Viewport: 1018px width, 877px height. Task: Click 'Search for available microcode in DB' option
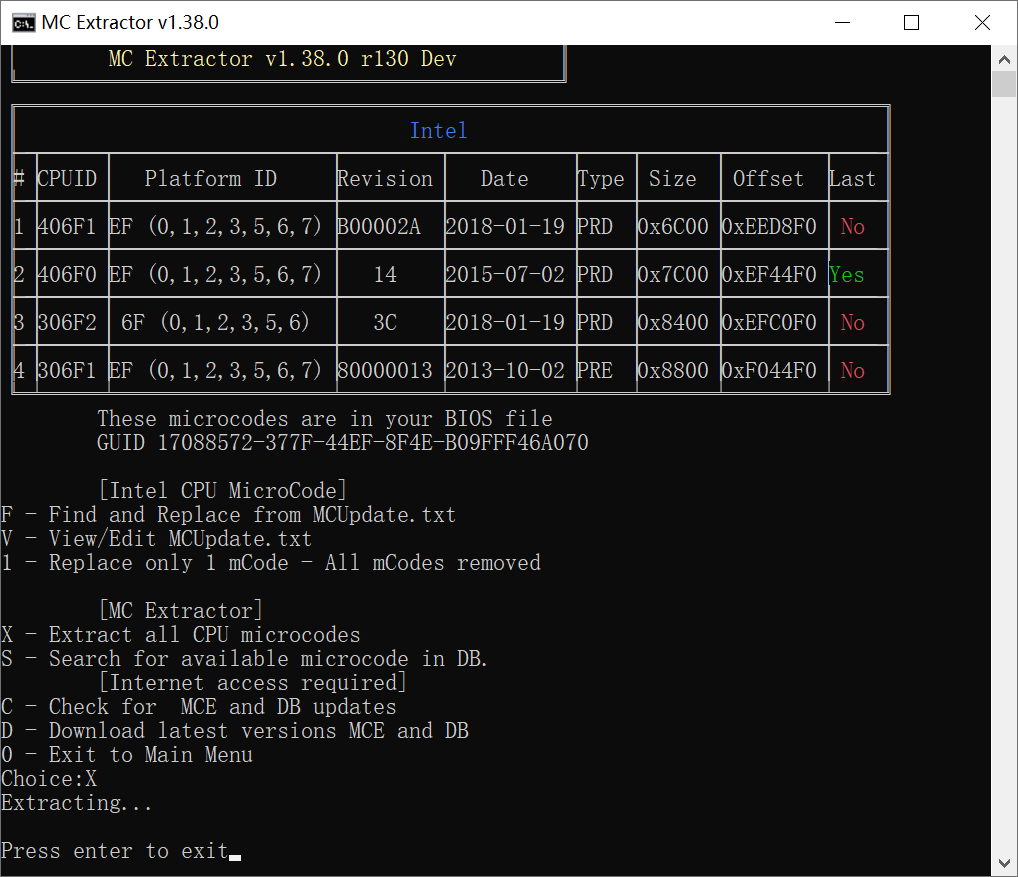(x=244, y=659)
